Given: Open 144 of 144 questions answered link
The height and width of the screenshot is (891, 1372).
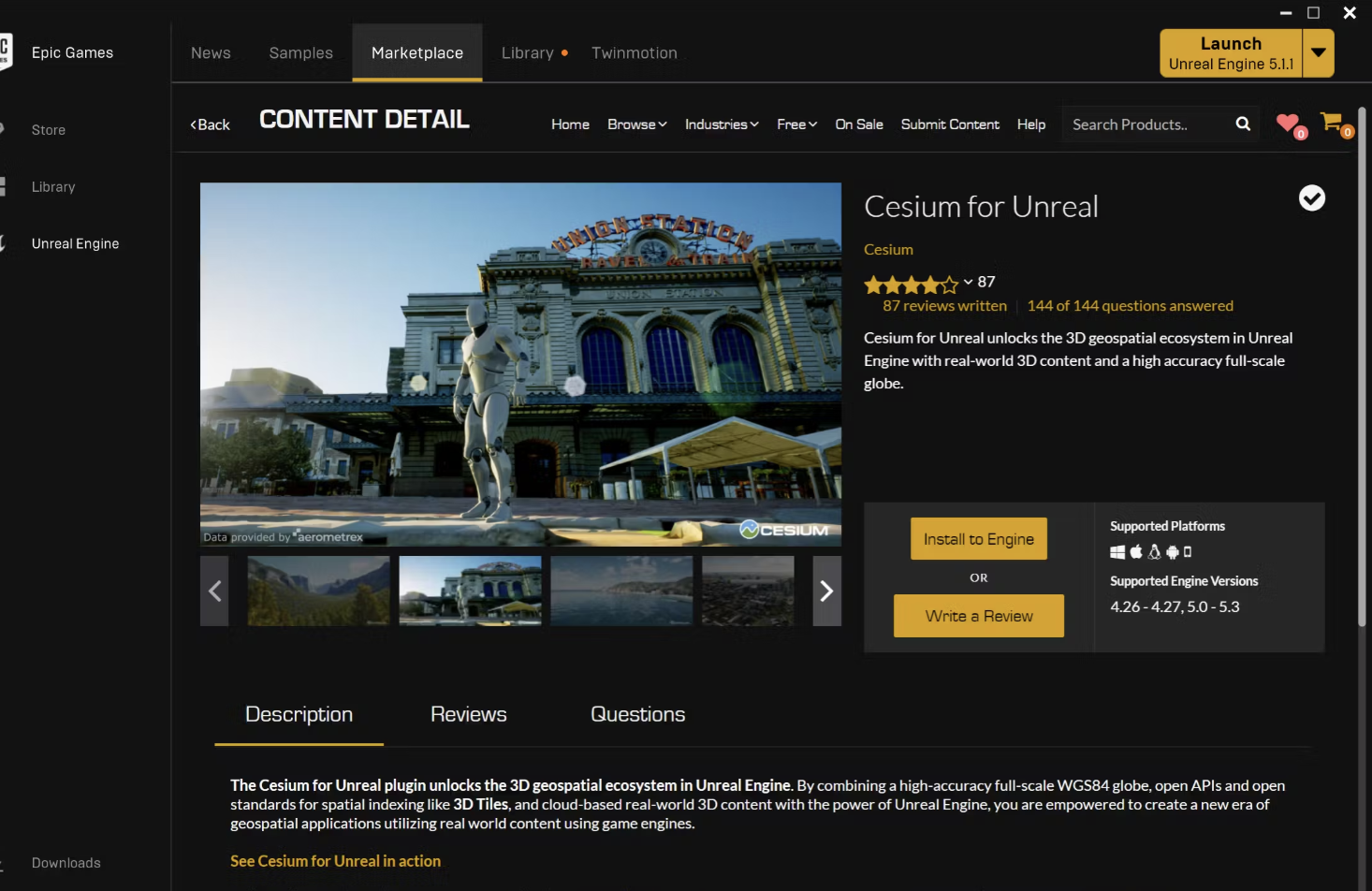Looking at the screenshot, I should pyautogui.click(x=1130, y=306).
